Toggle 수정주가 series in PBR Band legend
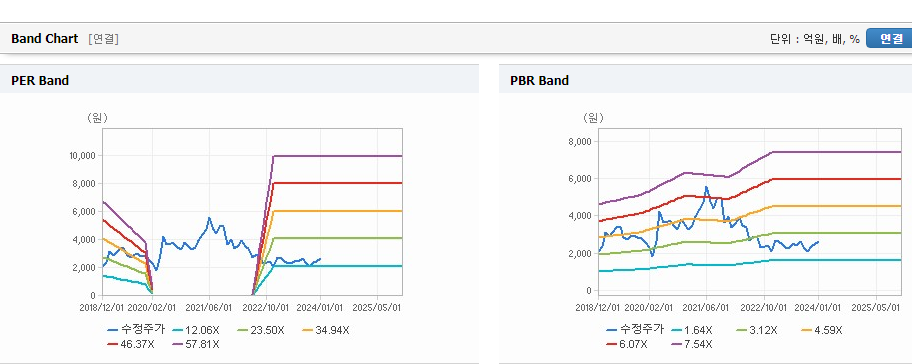The width and height of the screenshot is (912, 364). [x=635, y=330]
